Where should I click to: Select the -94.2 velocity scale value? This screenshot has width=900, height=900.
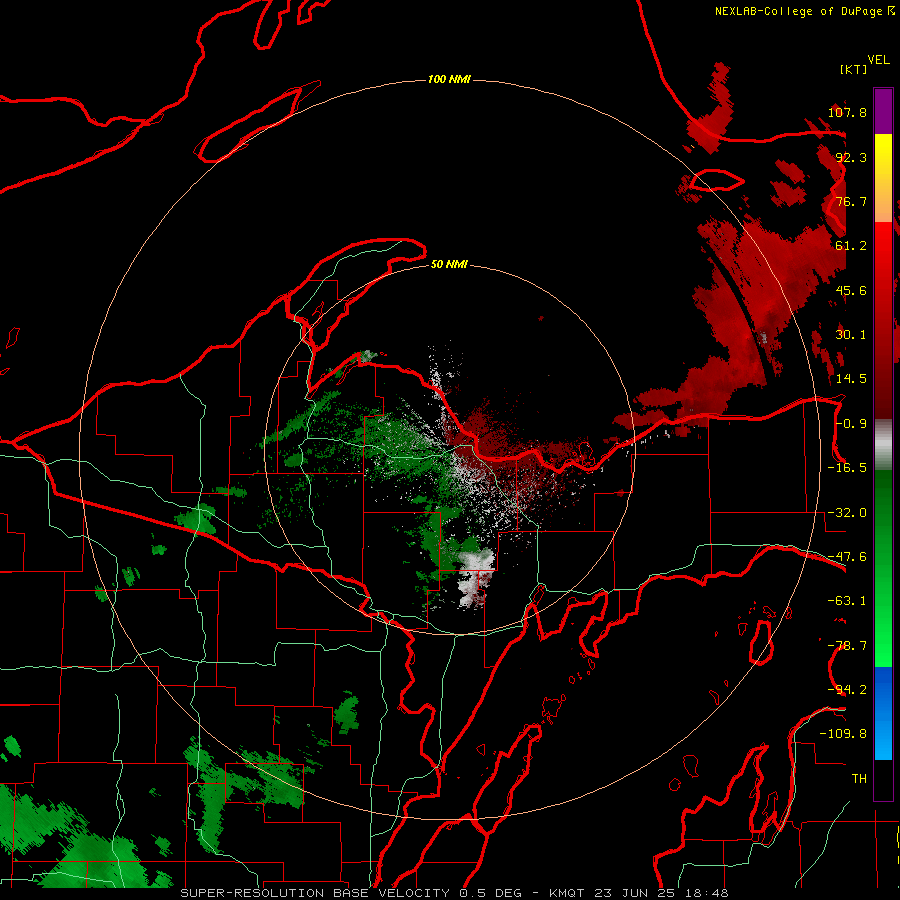click(x=847, y=690)
